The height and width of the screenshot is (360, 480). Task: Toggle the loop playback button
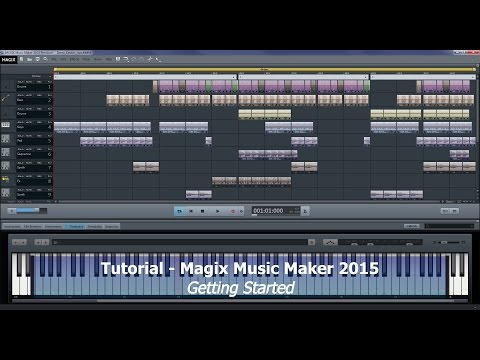click(x=179, y=211)
